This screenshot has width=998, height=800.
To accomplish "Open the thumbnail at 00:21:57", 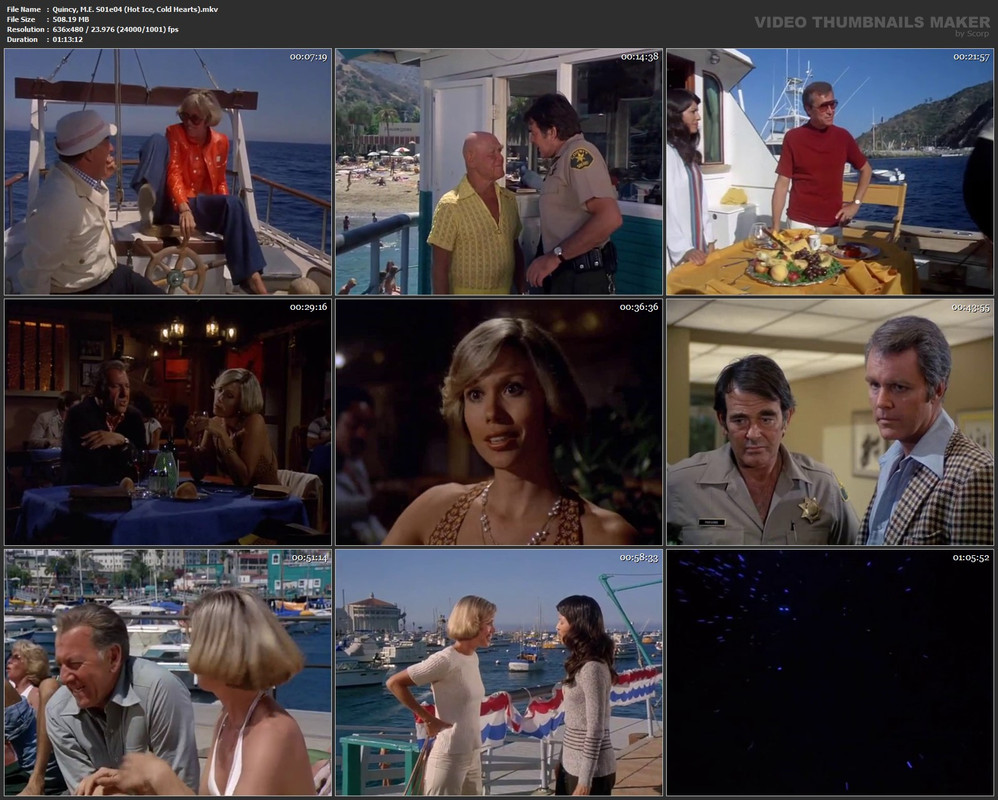I will coord(830,172).
